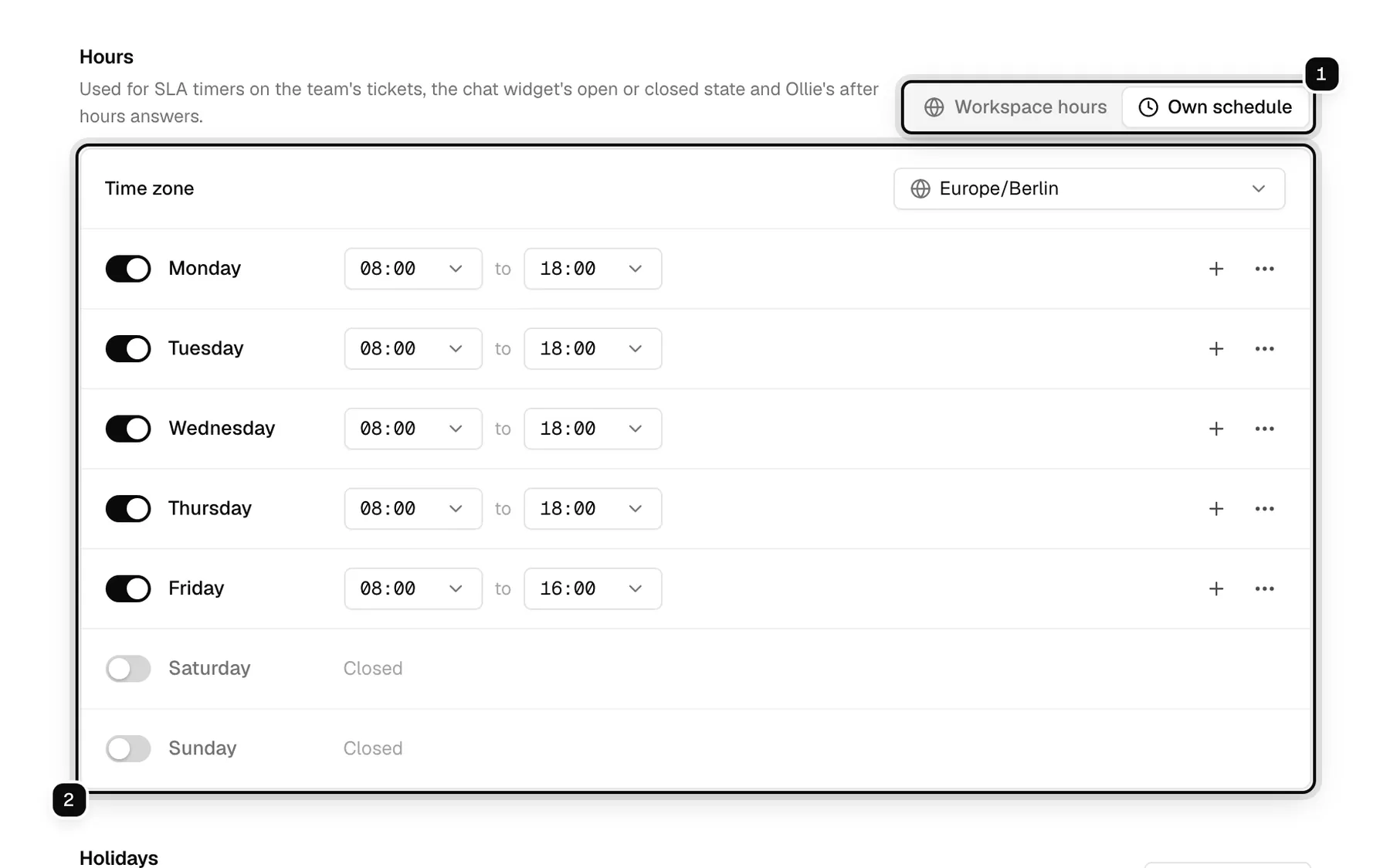Expand Wednesday start time selector
The height and width of the screenshot is (868, 1390).
click(413, 429)
